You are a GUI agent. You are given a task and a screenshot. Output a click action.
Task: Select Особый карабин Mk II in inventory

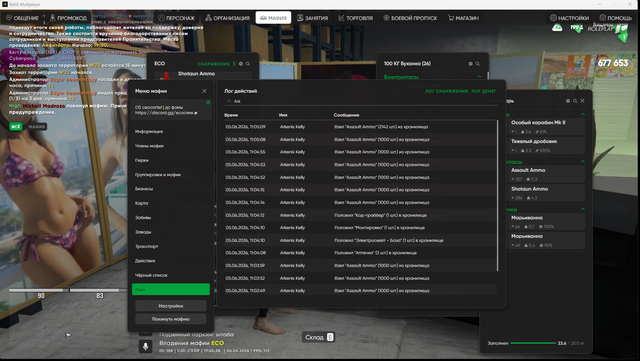pos(546,127)
